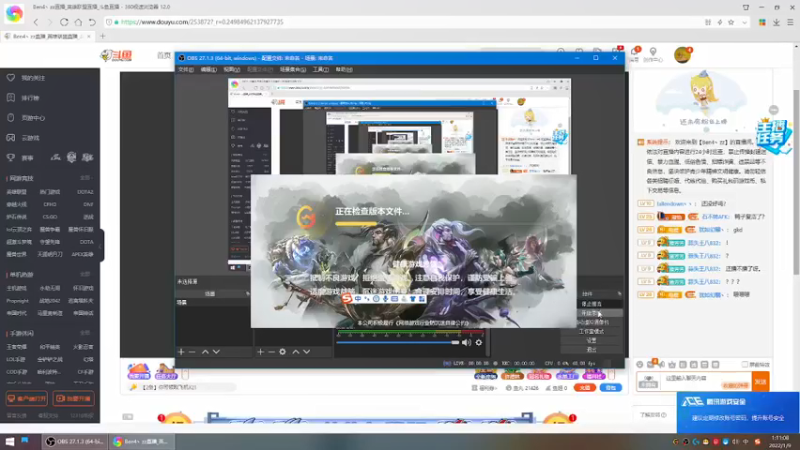This screenshot has height=450, width=800.
Task: Open source properties gear in OBS
Action: (x=283, y=352)
